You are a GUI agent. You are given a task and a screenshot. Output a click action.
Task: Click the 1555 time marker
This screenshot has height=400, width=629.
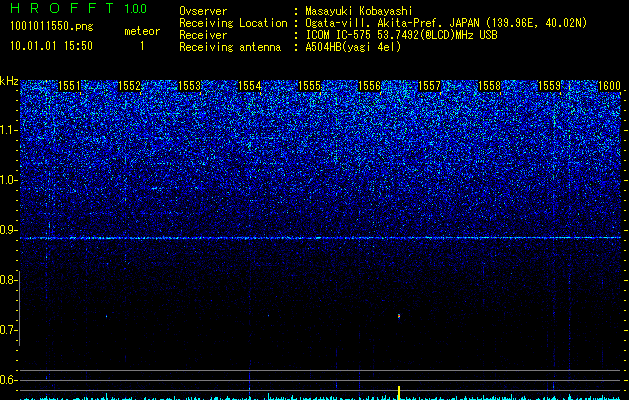point(309,86)
